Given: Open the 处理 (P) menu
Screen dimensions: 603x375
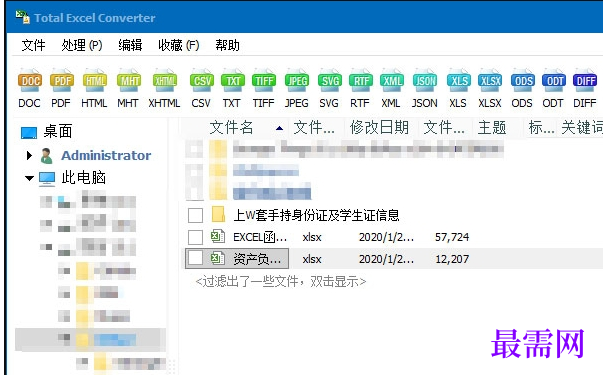Looking at the screenshot, I should (x=82, y=45).
